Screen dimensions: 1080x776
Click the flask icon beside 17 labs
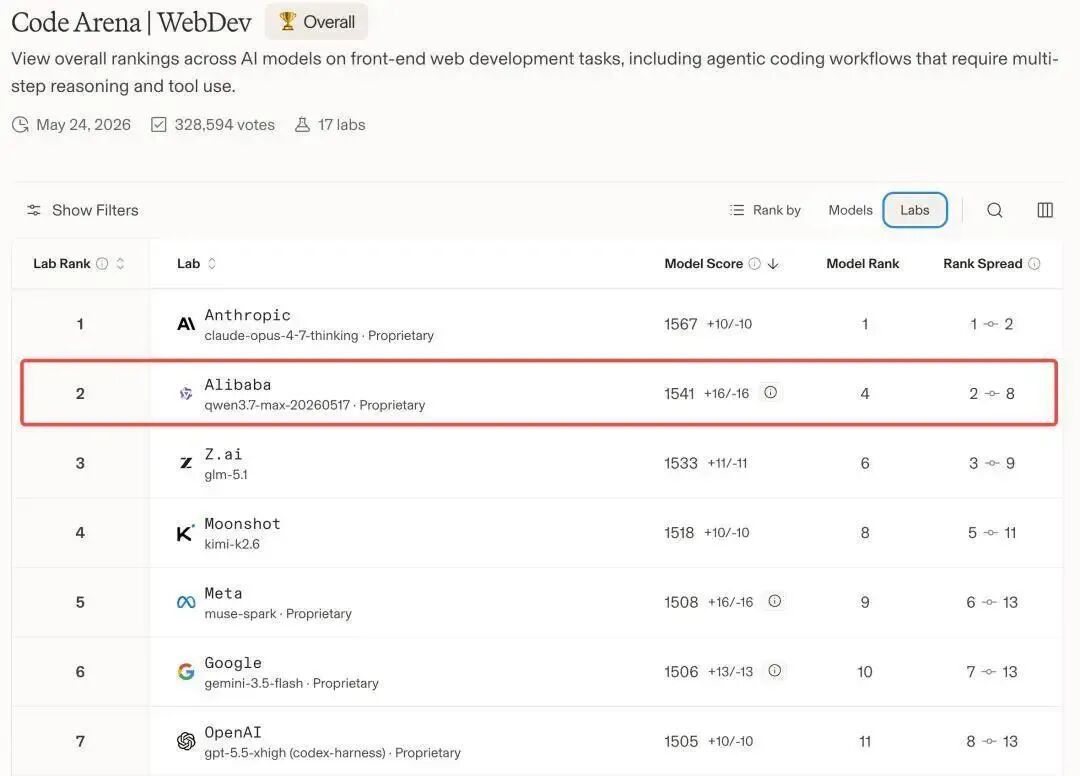pyautogui.click(x=302, y=125)
